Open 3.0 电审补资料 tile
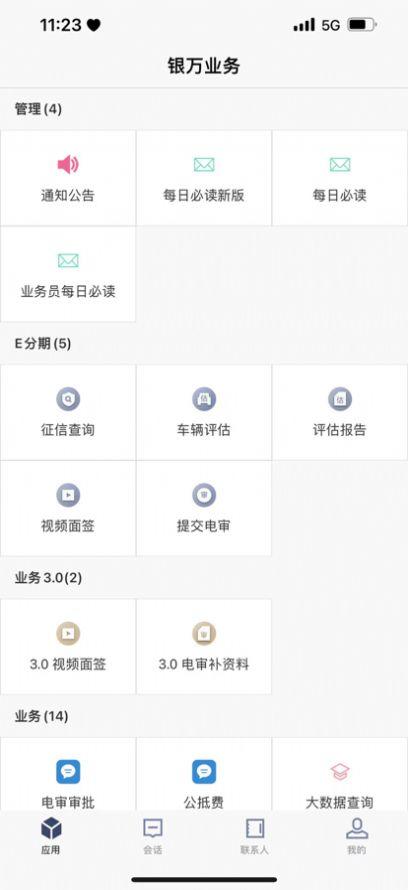This screenshot has height=890, width=408. [x=204, y=646]
